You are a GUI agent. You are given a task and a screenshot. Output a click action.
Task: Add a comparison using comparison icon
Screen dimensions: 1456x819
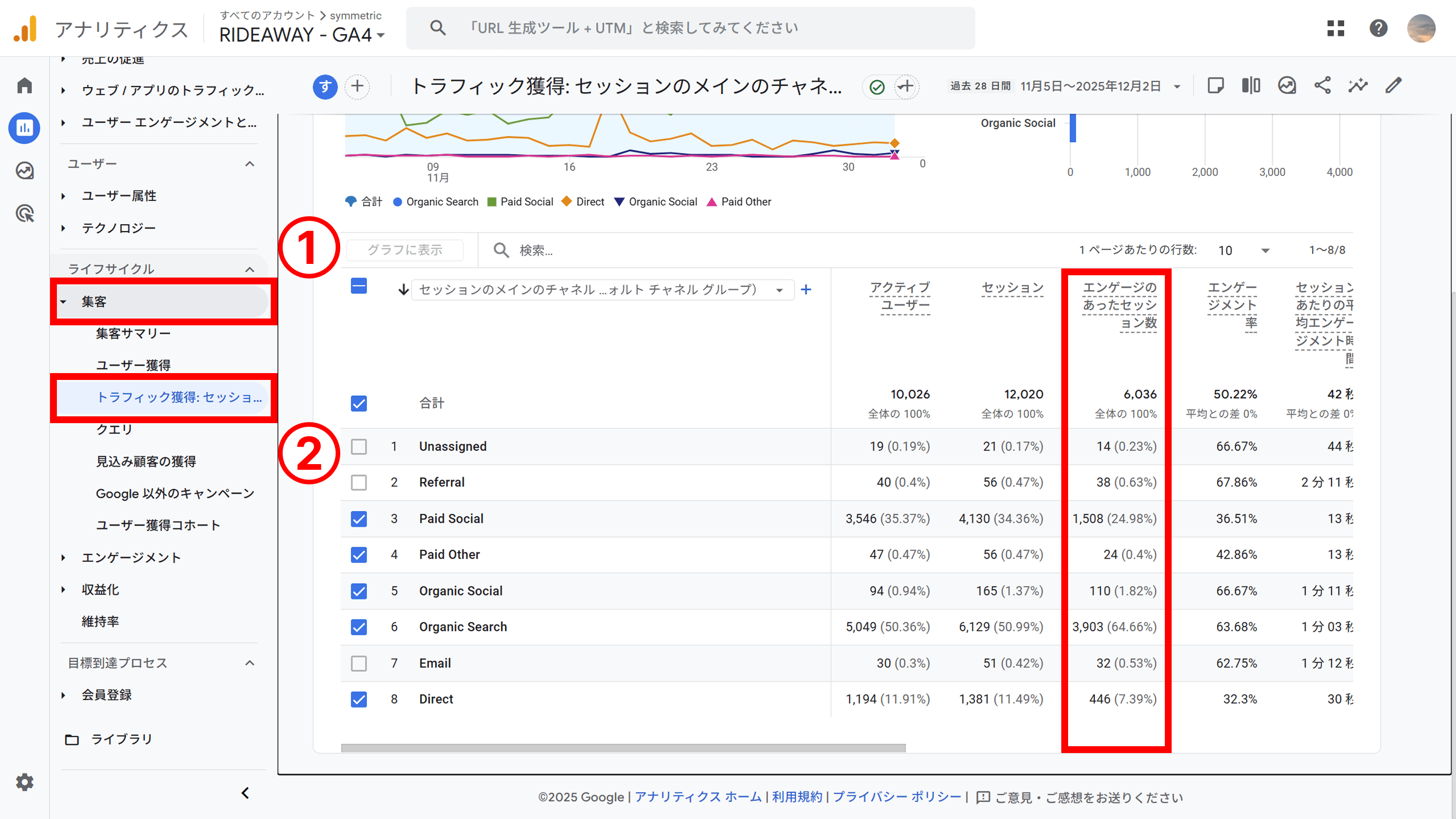[x=1251, y=85]
